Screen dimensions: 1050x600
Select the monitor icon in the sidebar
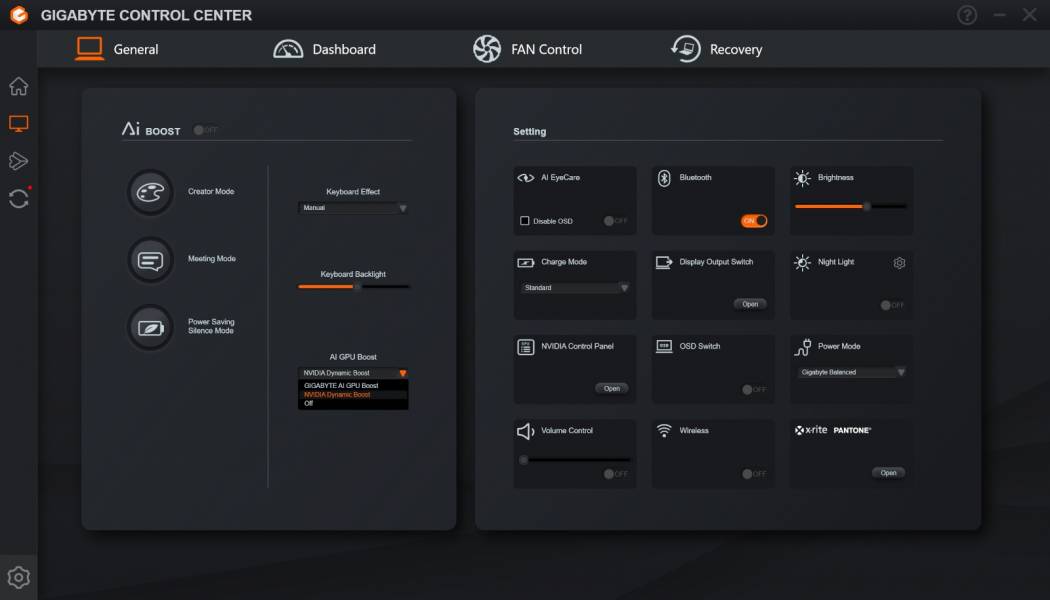[19, 123]
